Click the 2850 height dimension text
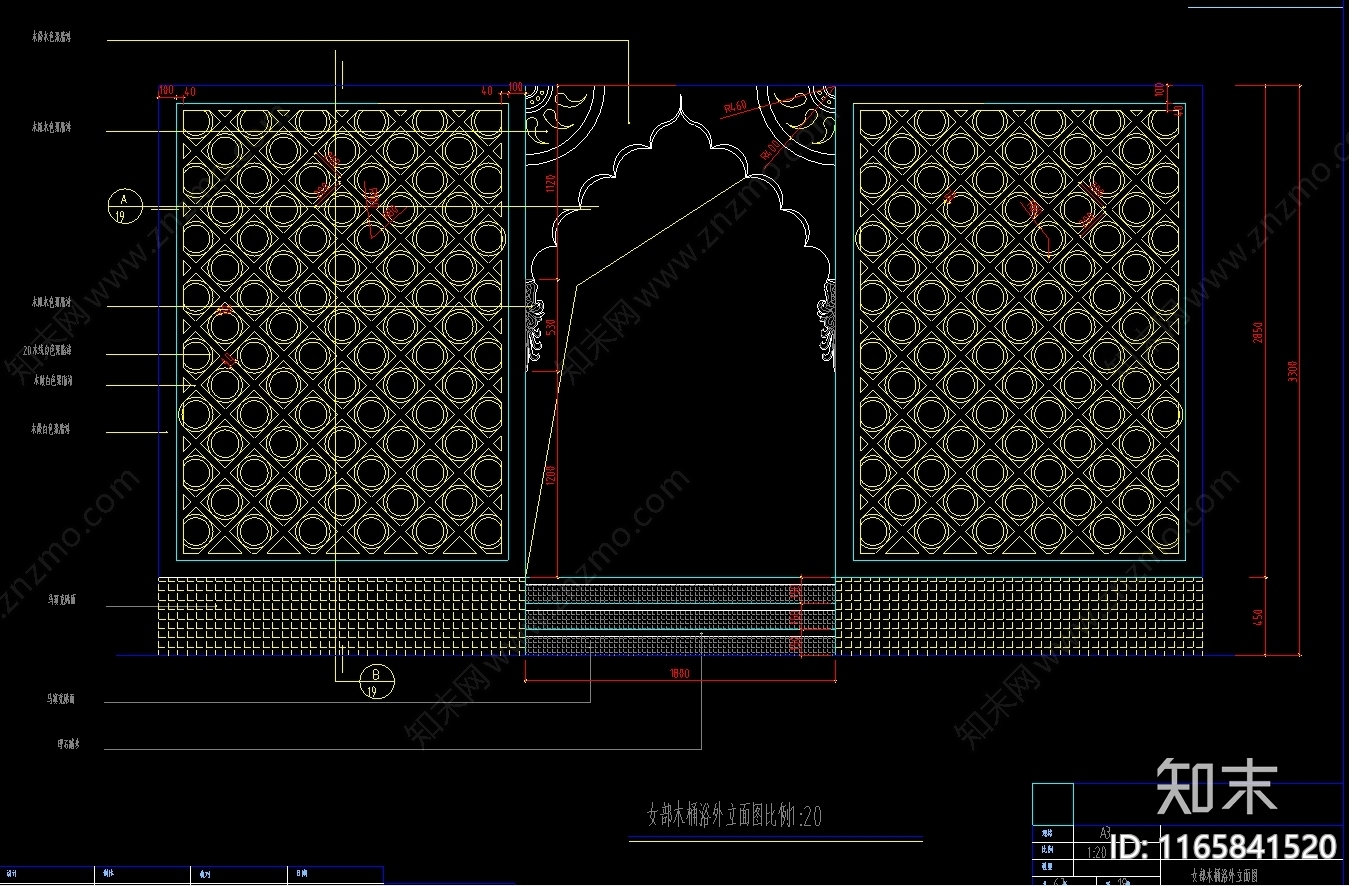The height and width of the screenshot is (886, 1349). click(x=1258, y=332)
